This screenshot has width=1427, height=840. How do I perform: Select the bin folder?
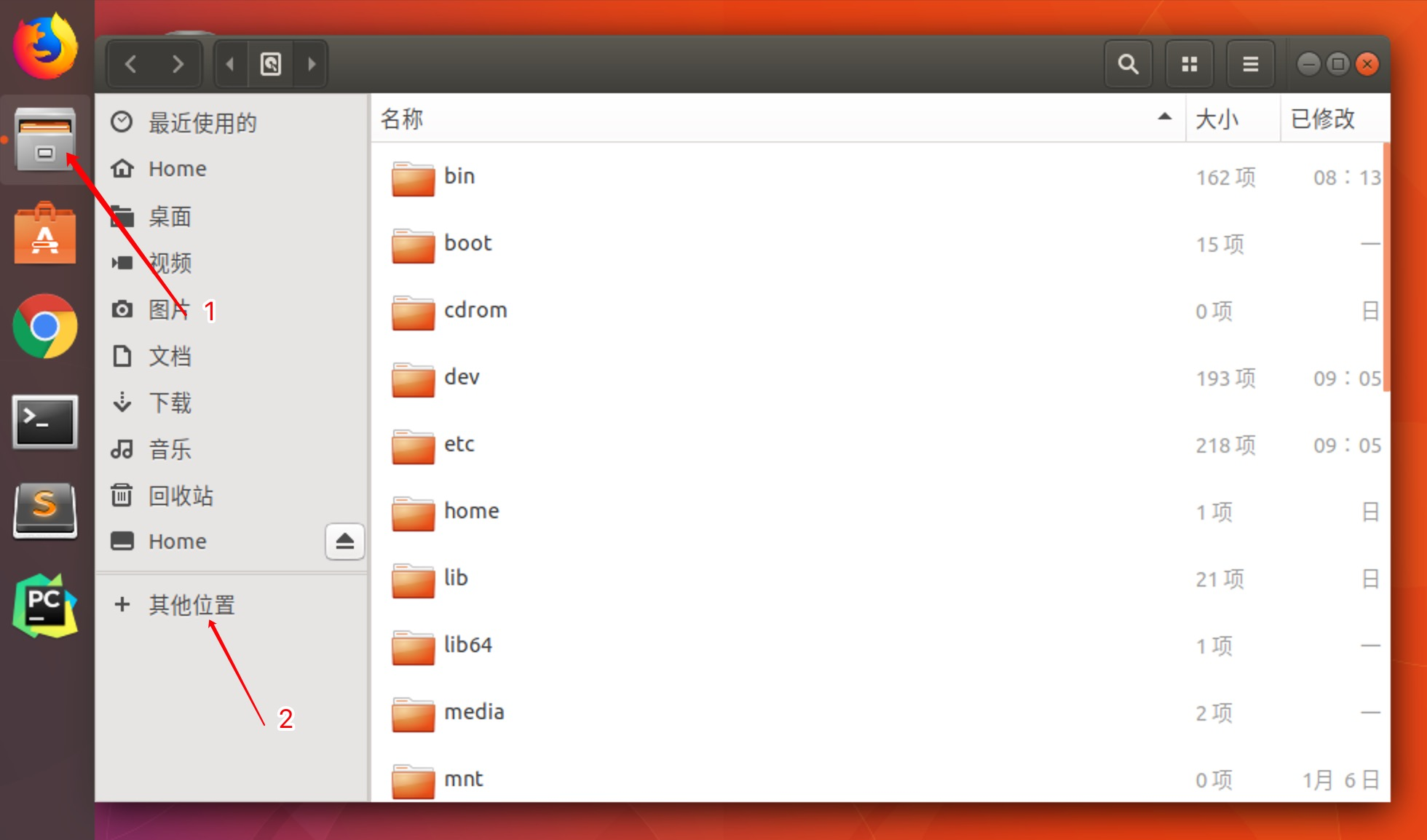pyautogui.click(x=877, y=177)
